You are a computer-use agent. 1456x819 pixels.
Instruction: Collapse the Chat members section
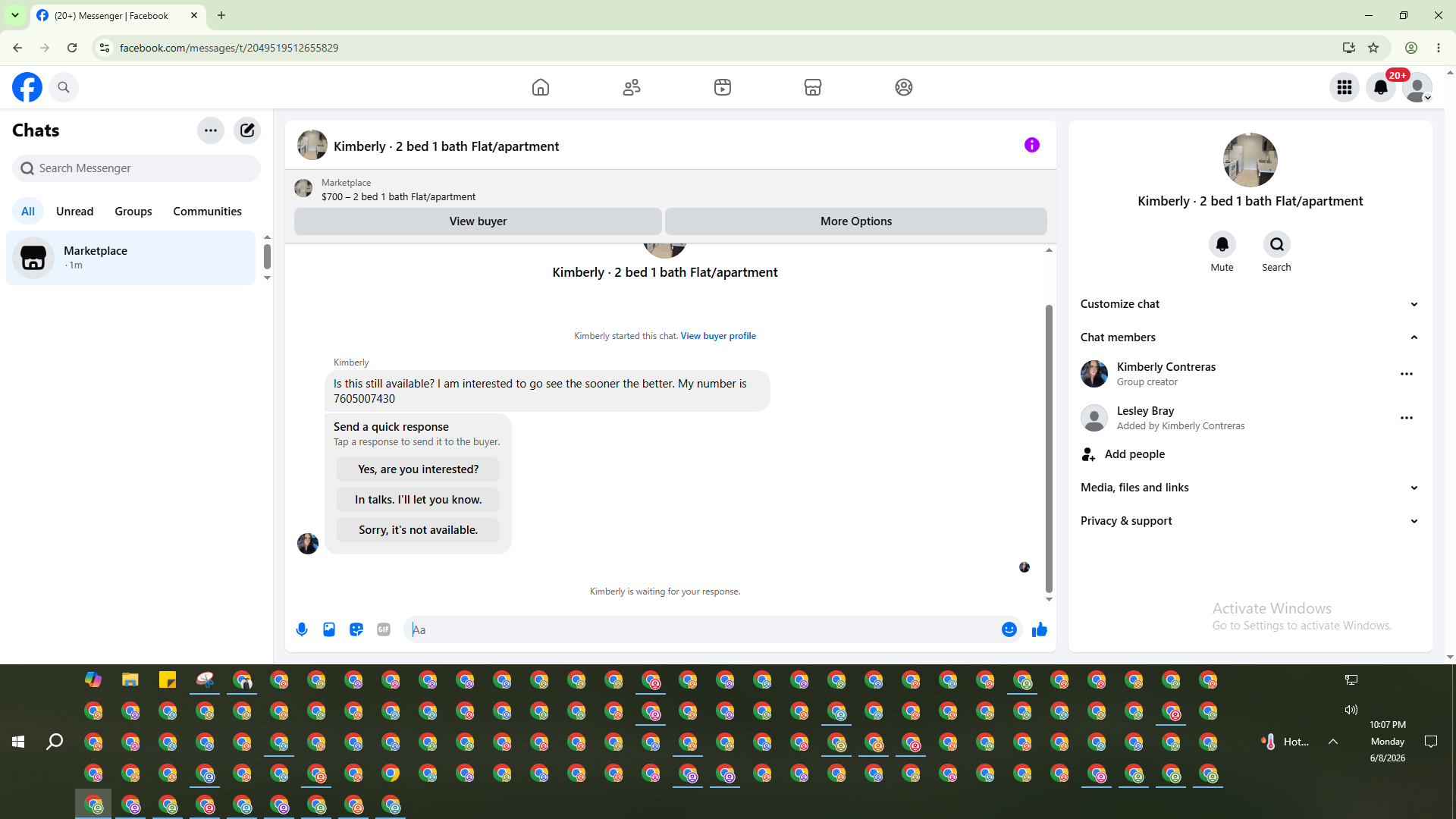click(x=1250, y=337)
